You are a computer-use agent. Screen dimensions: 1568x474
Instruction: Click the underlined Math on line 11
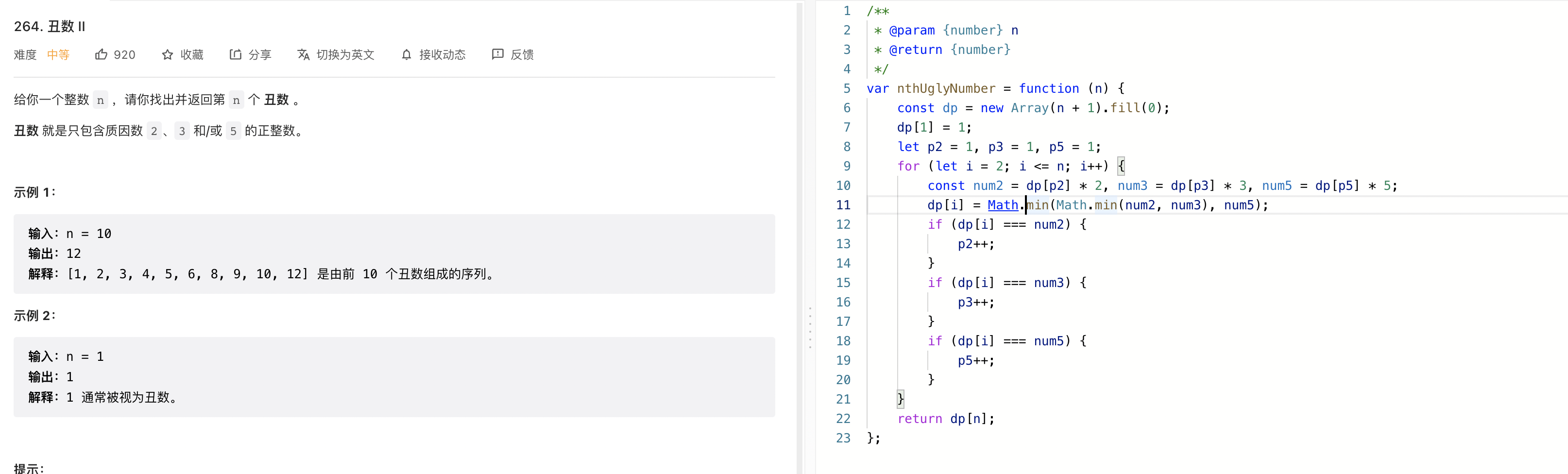point(1003,205)
